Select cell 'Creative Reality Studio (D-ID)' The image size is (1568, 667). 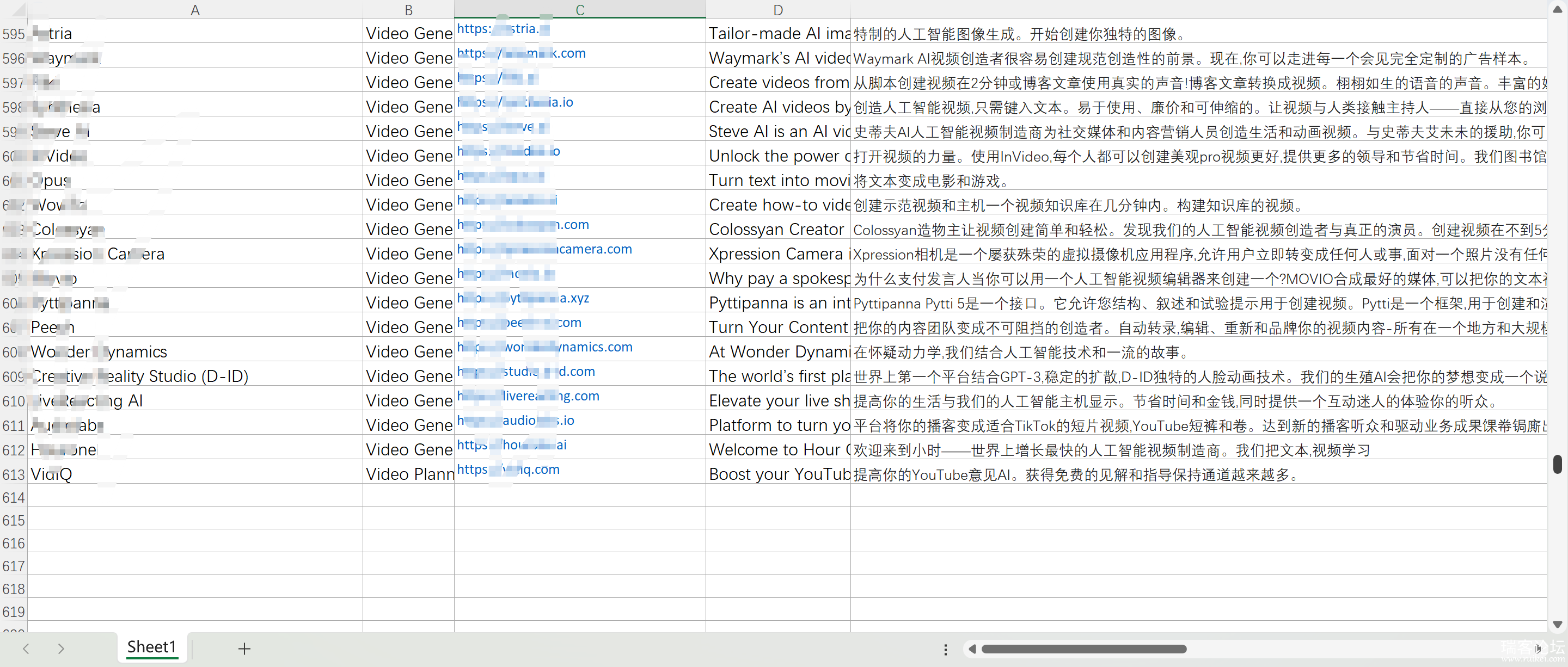[195, 373]
